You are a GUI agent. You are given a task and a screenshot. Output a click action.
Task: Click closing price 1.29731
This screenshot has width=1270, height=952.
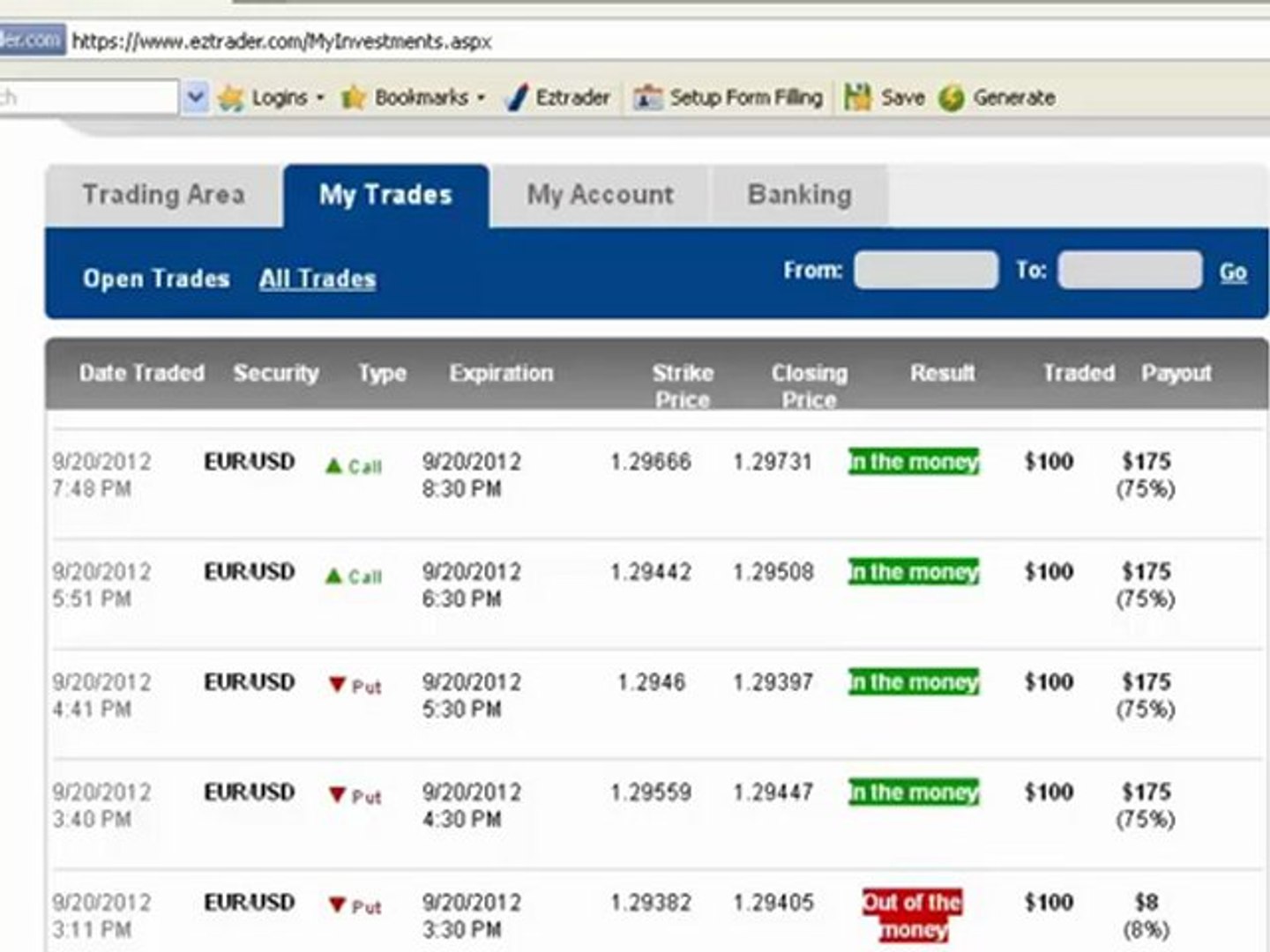click(773, 462)
